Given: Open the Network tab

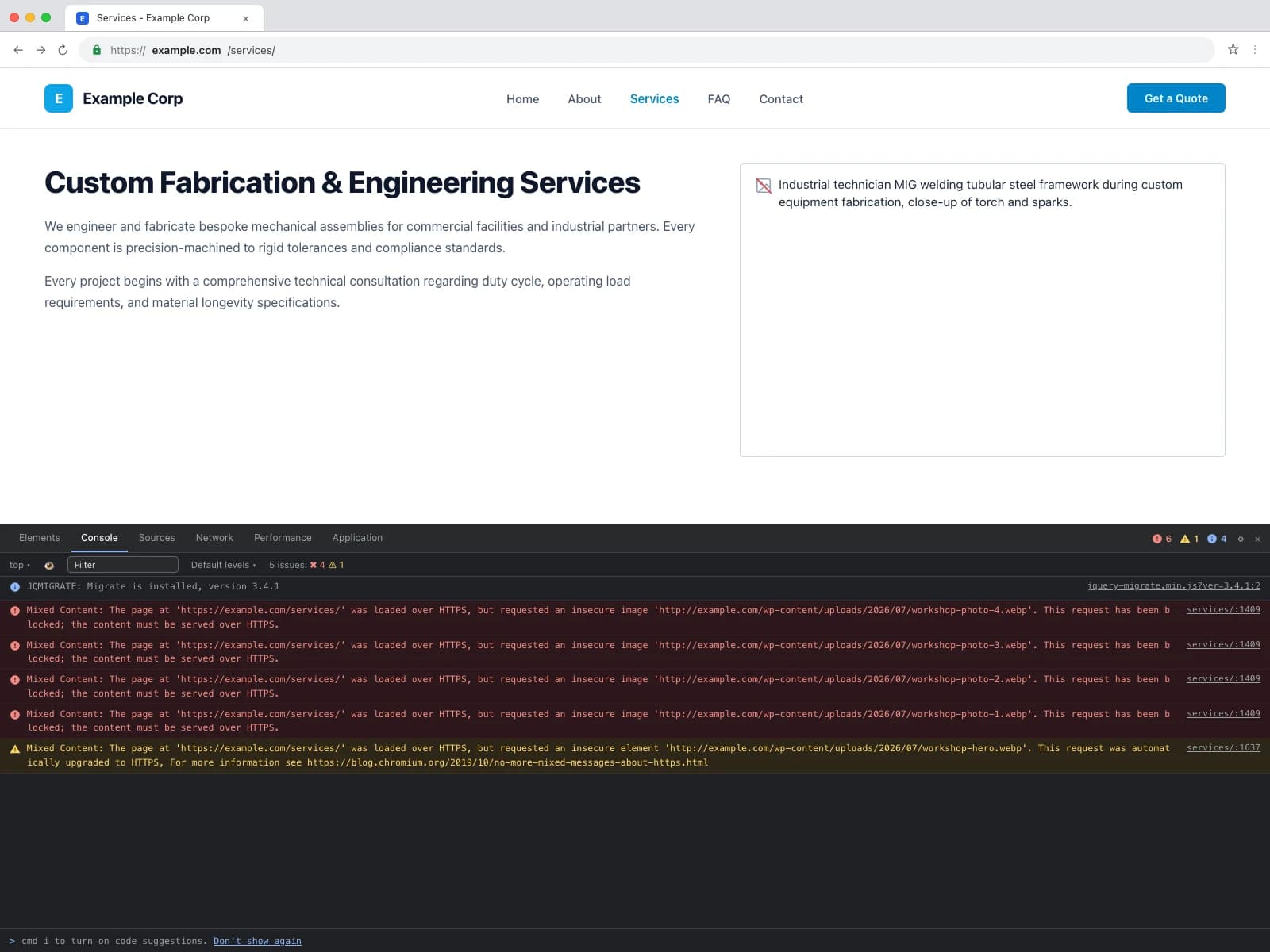Looking at the screenshot, I should pos(214,538).
